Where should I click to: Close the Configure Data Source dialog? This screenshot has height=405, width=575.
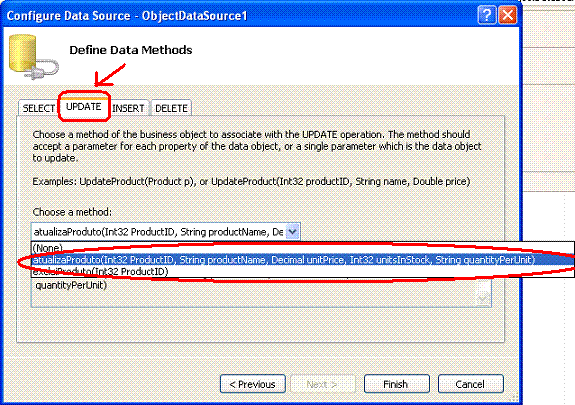[x=508, y=15]
